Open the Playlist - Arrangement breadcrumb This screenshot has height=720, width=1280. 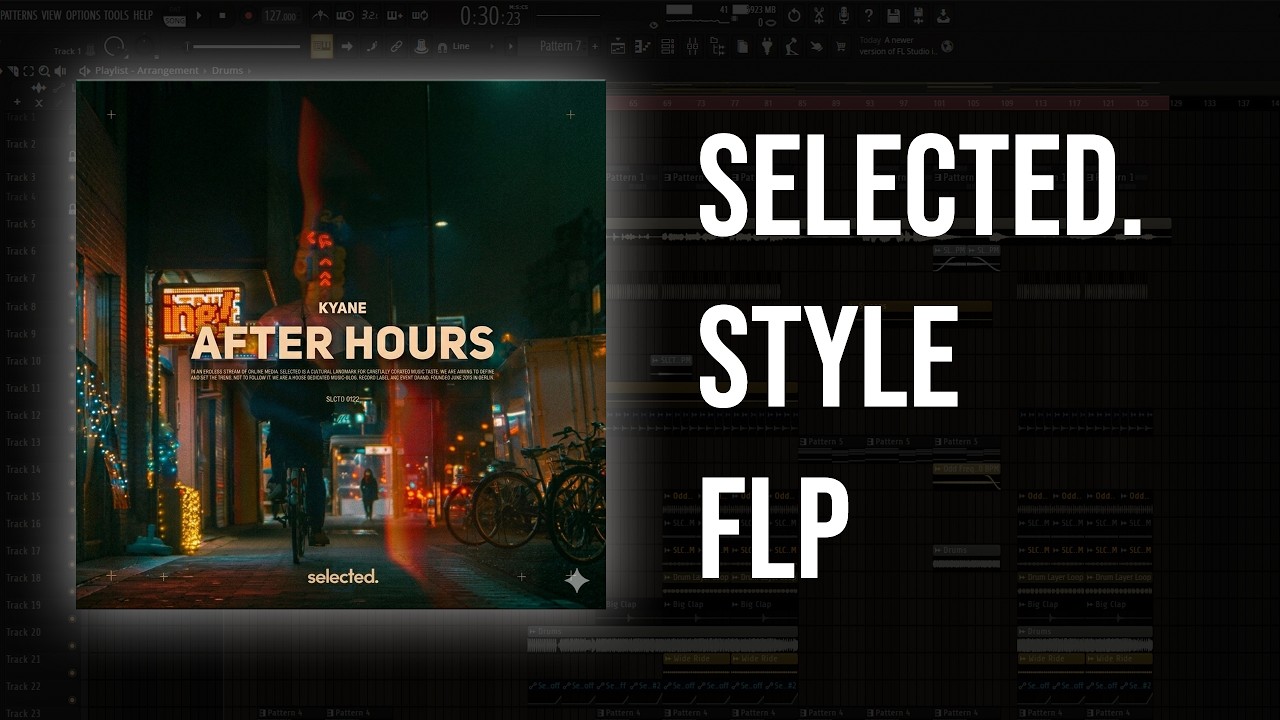[x=148, y=71]
